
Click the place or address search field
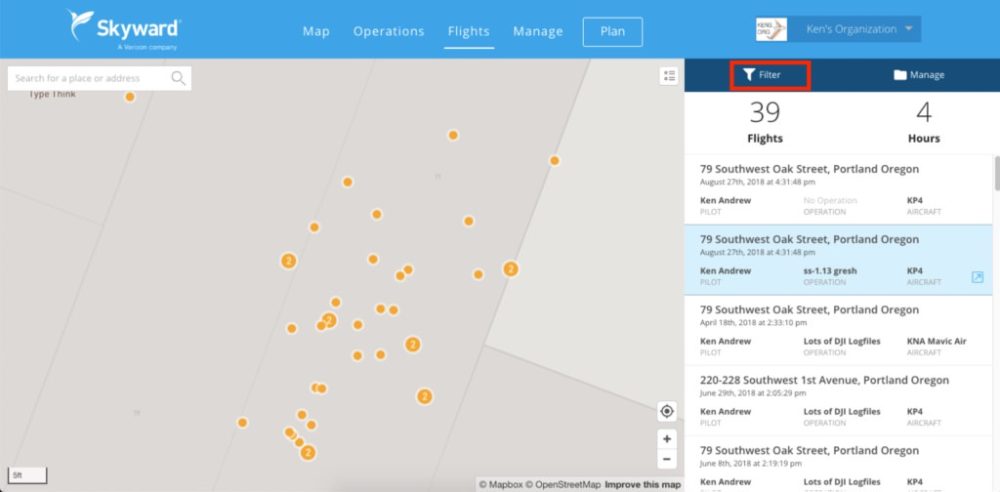click(x=90, y=78)
